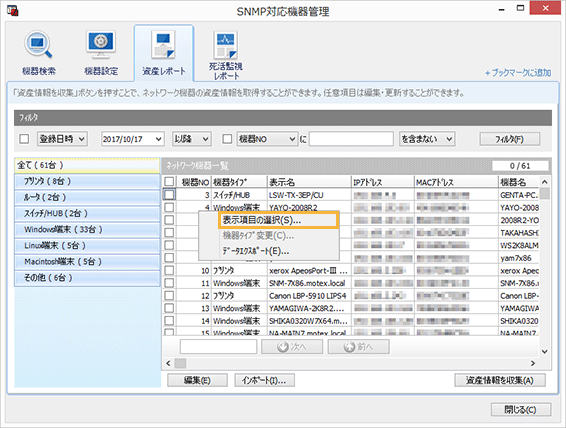Tick the select-all checkbox in table header
566x428 pixels.
tap(169, 182)
